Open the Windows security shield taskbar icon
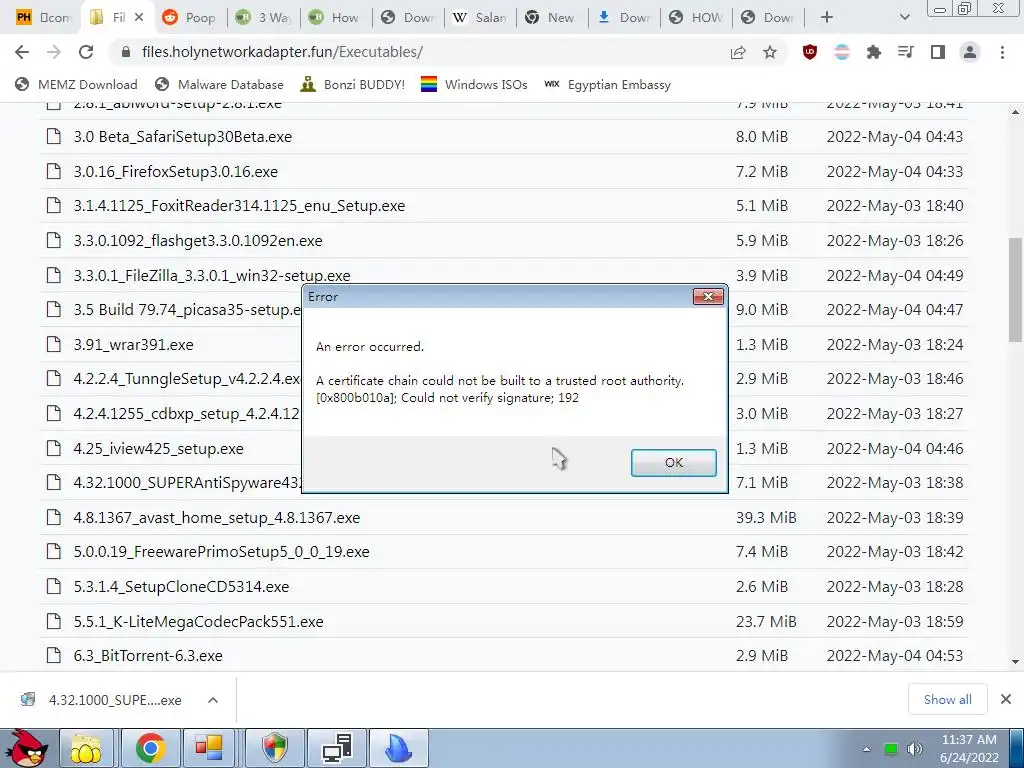 click(x=275, y=748)
